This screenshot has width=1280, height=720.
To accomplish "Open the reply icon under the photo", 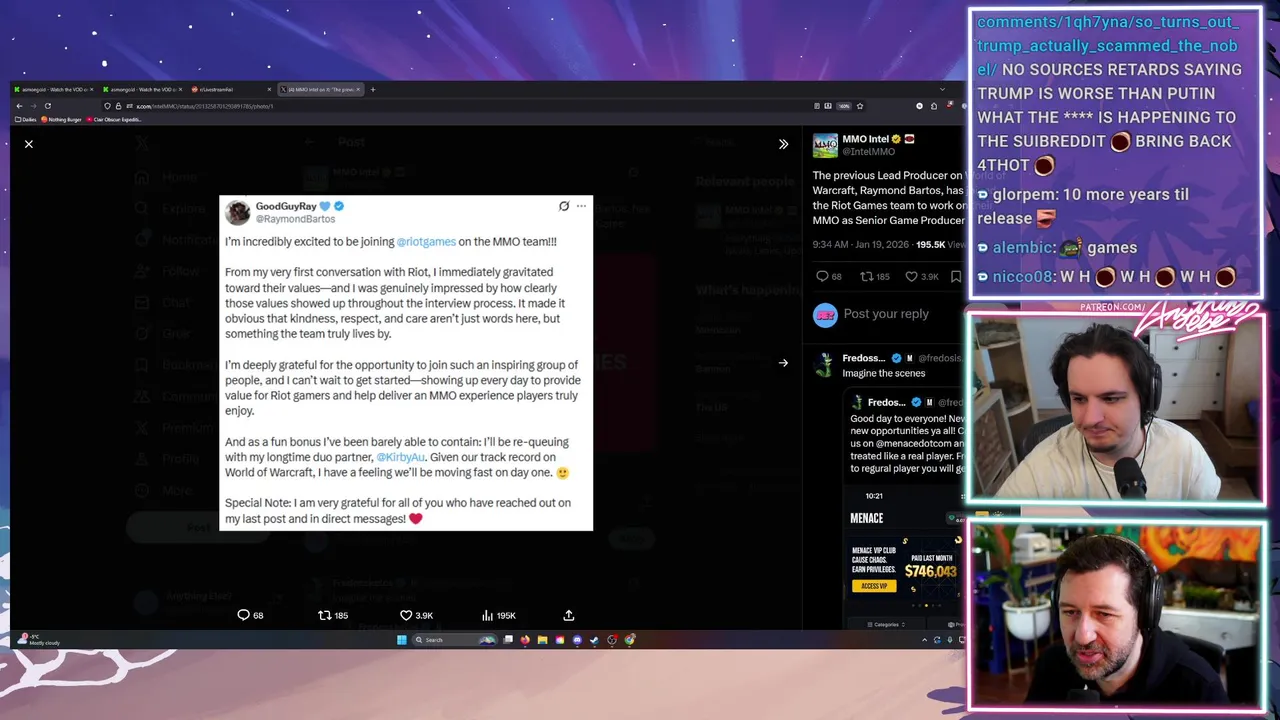I will coord(243,615).
